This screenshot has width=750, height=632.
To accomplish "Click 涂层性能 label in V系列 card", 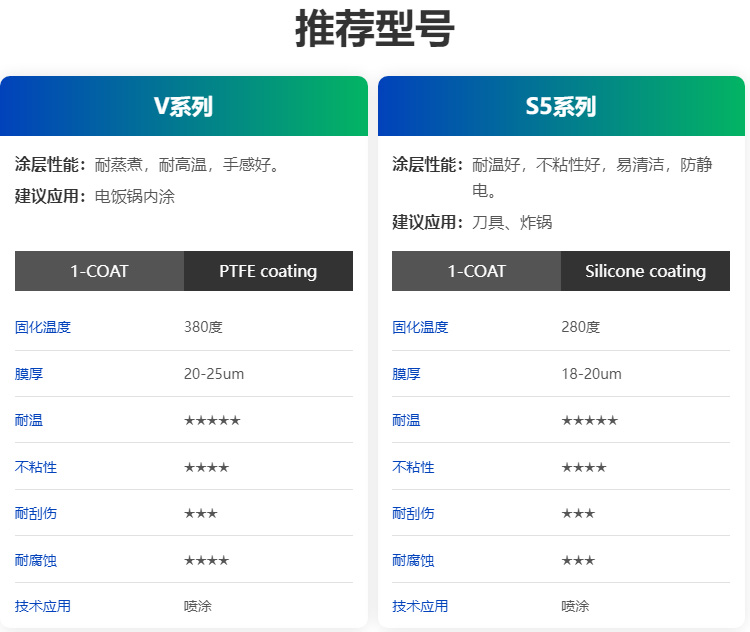I will (50, 165).
